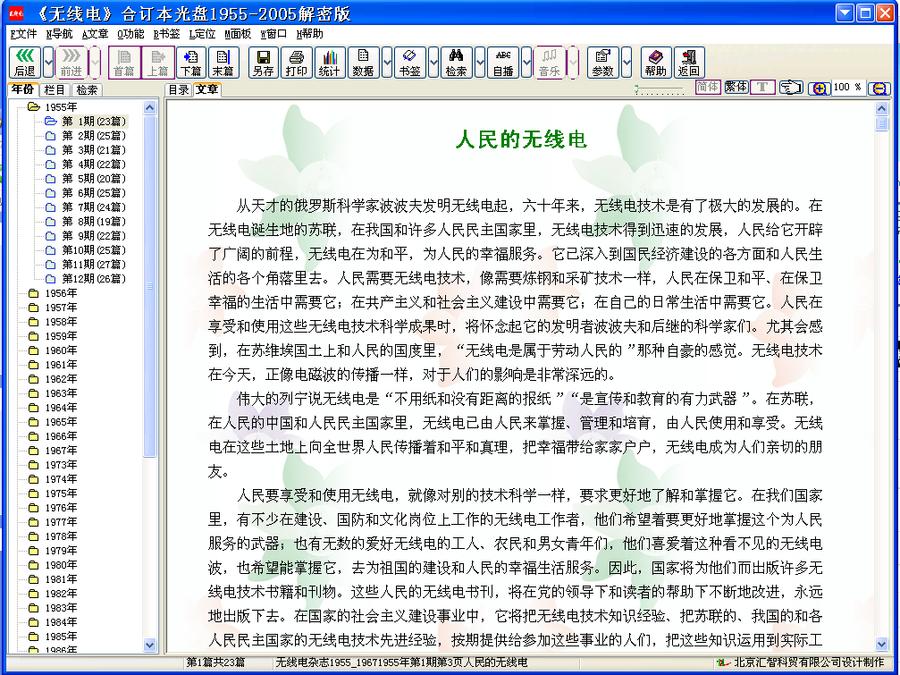Image resolution: width=900 pixels, height=675 pixels.
Task: Start auto-play with the 自播 button
Action: (503, 63)
